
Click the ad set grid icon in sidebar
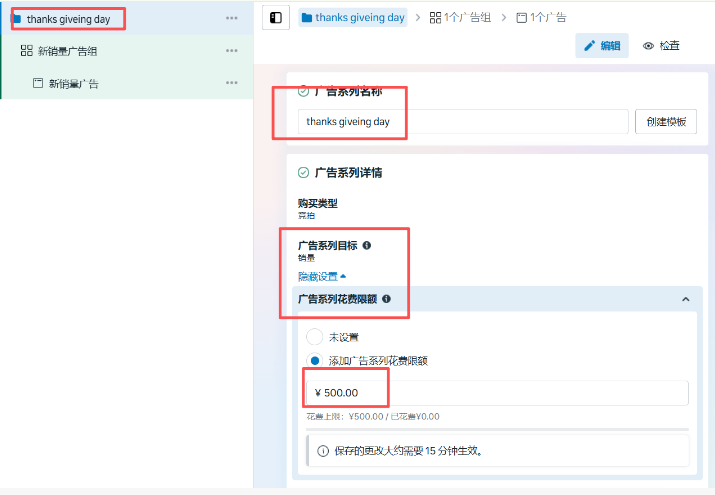tap(26, 51)
